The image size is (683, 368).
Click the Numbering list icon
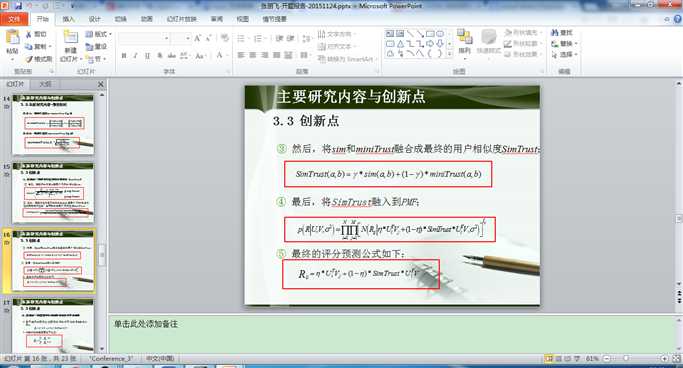click(x=259, y=38)
